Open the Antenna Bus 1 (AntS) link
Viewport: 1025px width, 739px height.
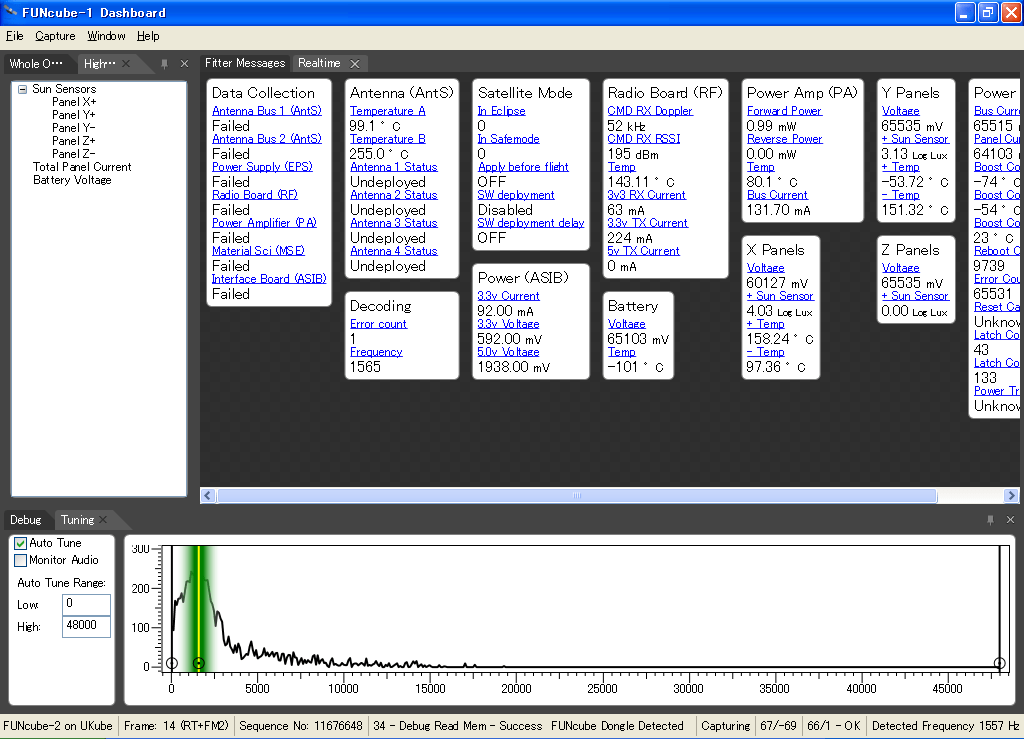tap(267, 111)
